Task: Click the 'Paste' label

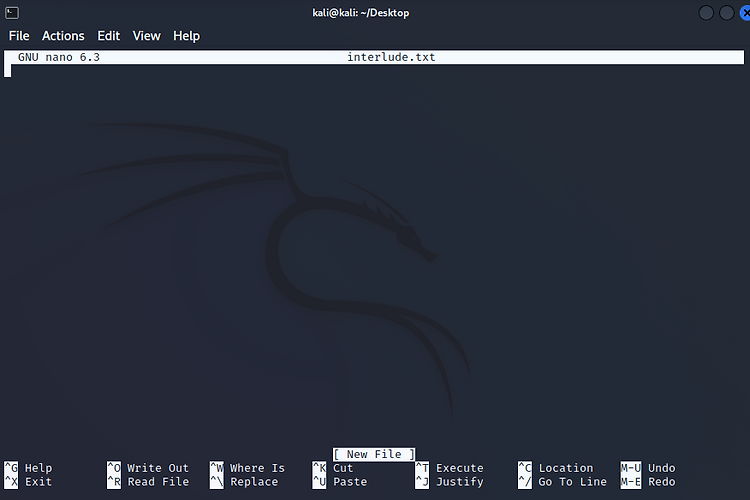Action: click(350, 482)
